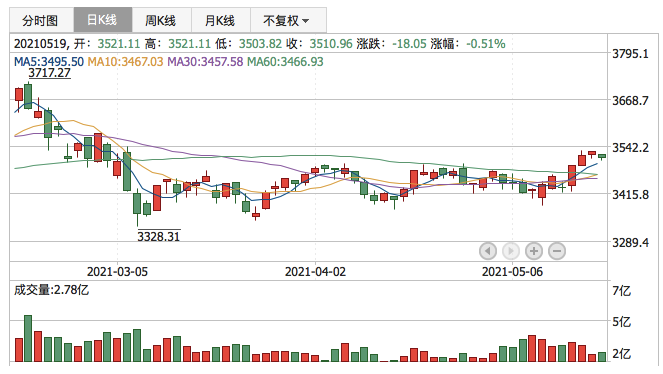Open the 周K线 tab
The width and height of the screenshot is (663, 374).
tap(162, 20)
